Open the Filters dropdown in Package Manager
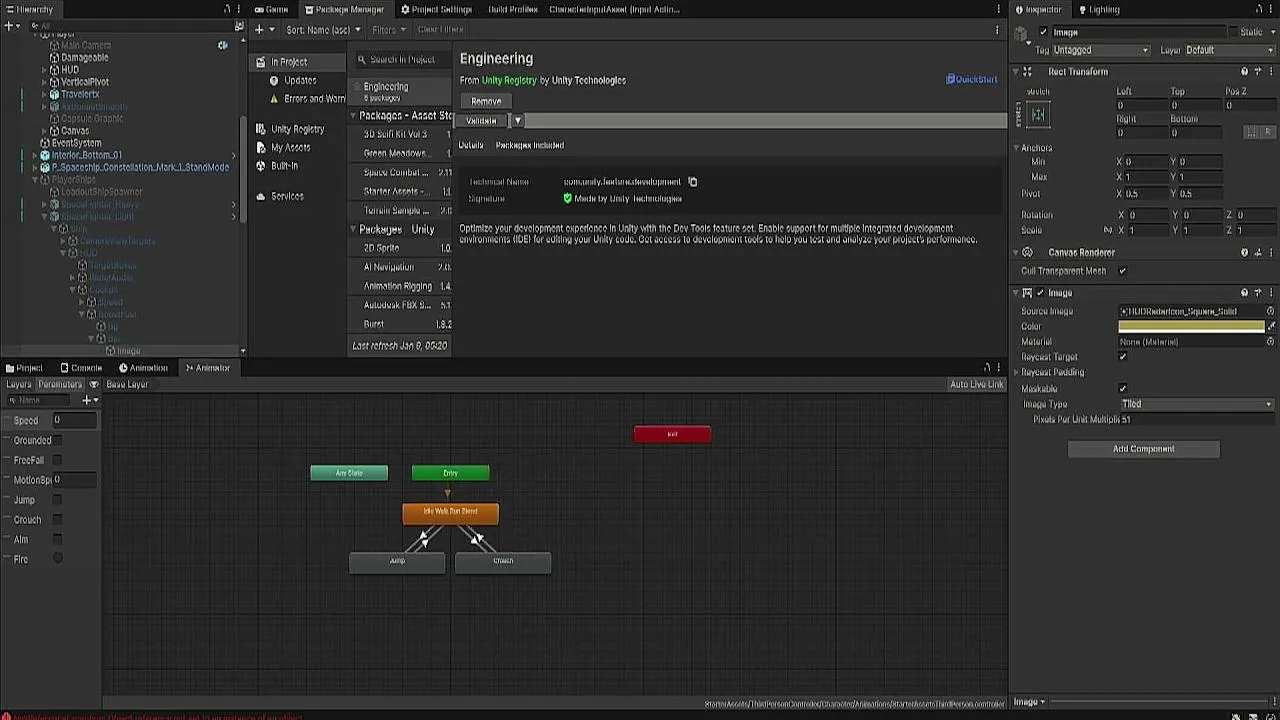The height and width of the screenshot is (720, 1280). click(389, 30)
